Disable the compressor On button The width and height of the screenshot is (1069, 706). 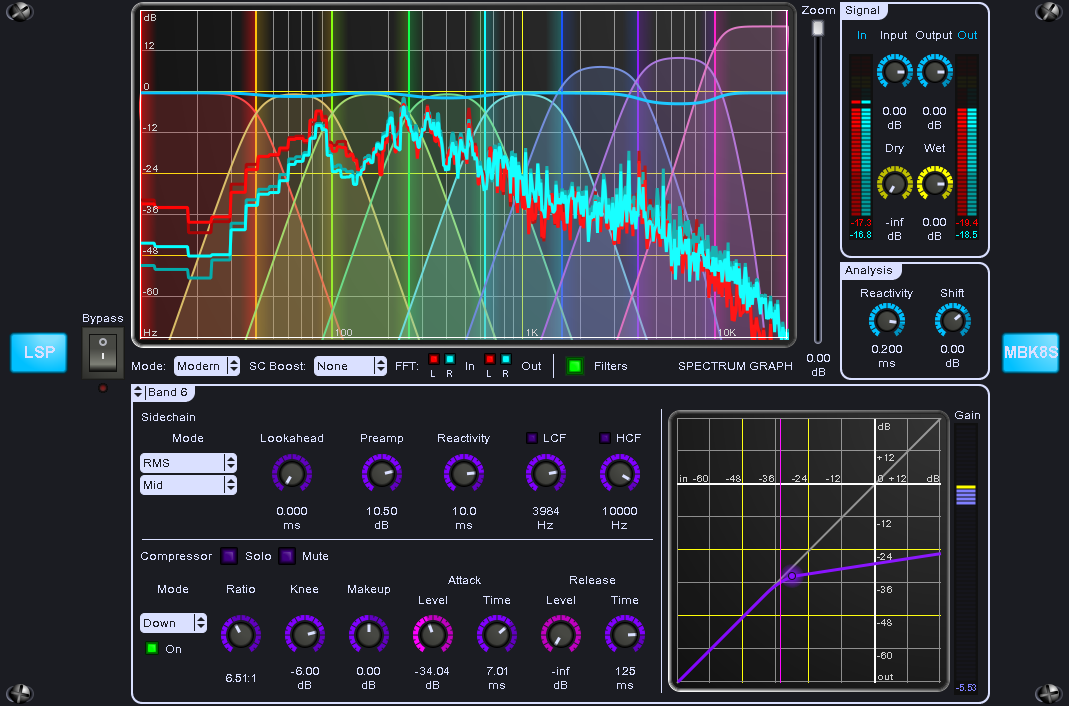(151, 649)
